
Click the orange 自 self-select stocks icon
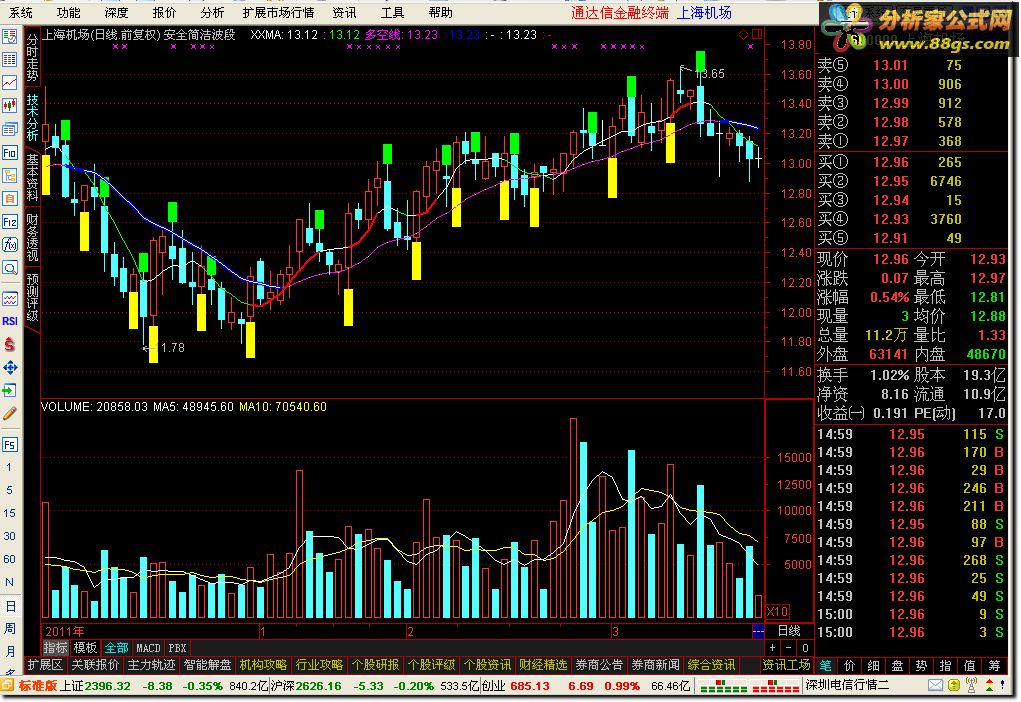click(x=10, y=199)
